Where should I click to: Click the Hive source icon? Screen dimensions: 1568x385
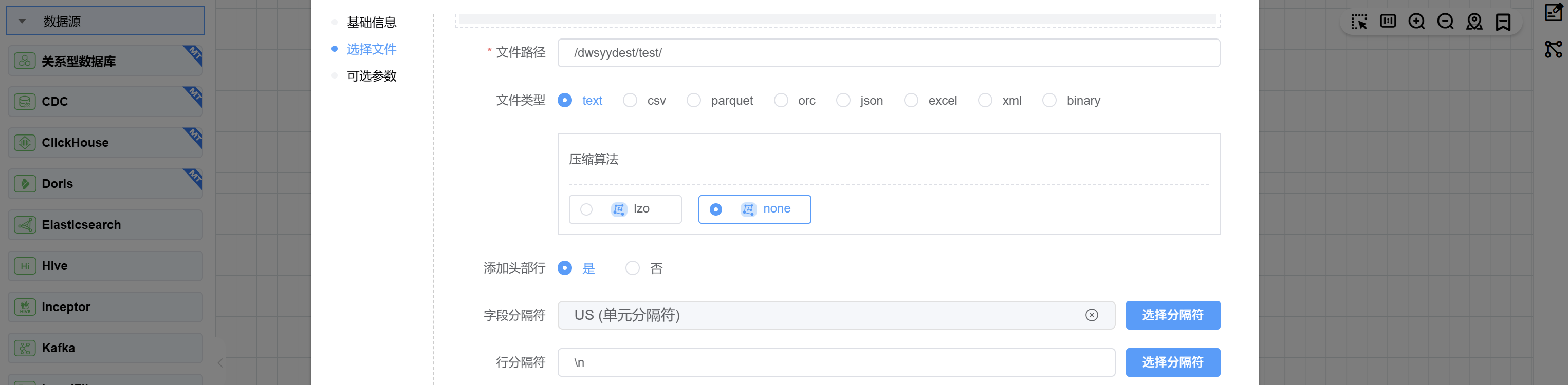(x=25, y=266)
